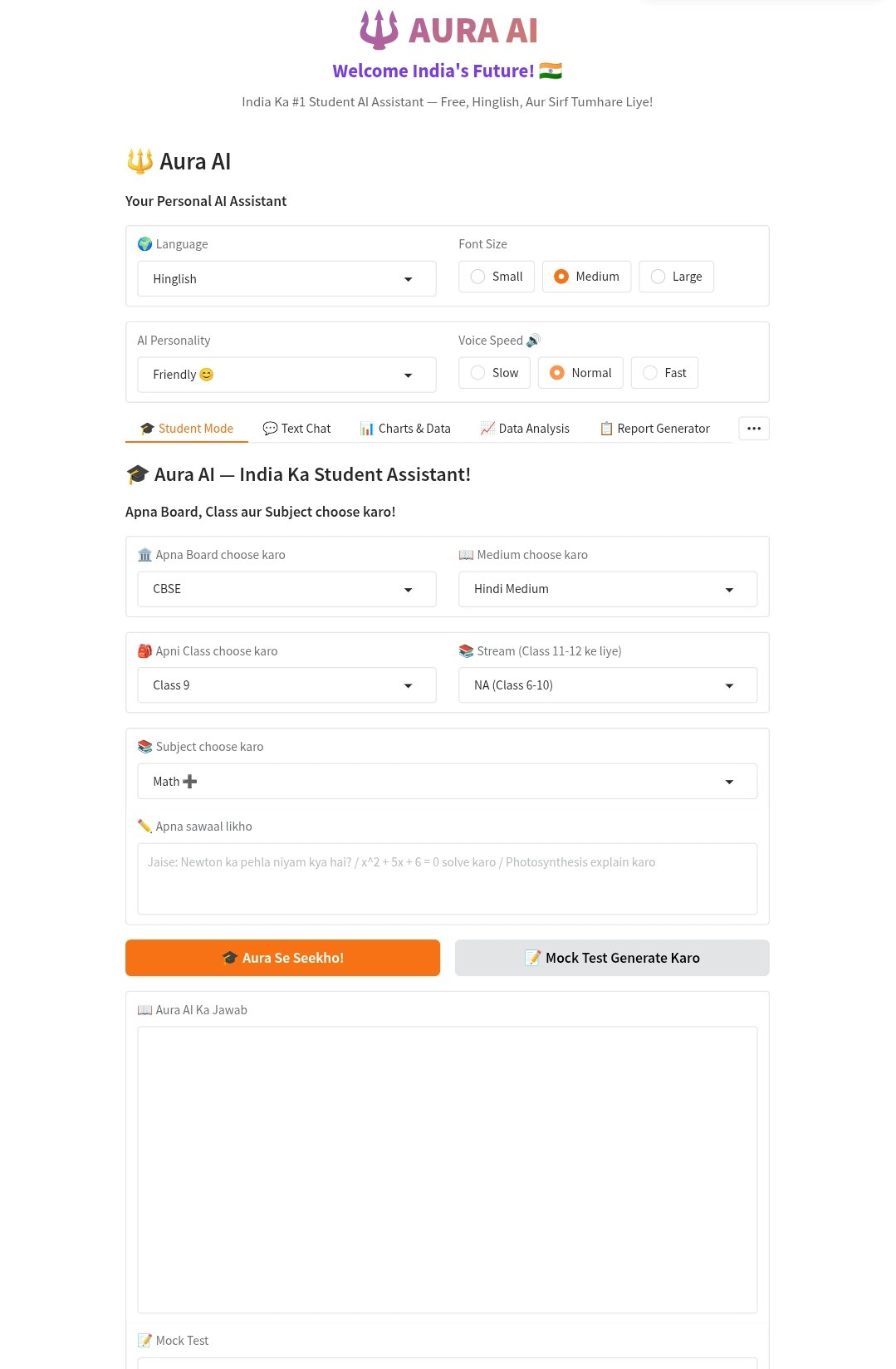Click the pencil icon by Apna sawaal likho
Viewport: 896px width, 1369px height.
(x=144, y=827)
